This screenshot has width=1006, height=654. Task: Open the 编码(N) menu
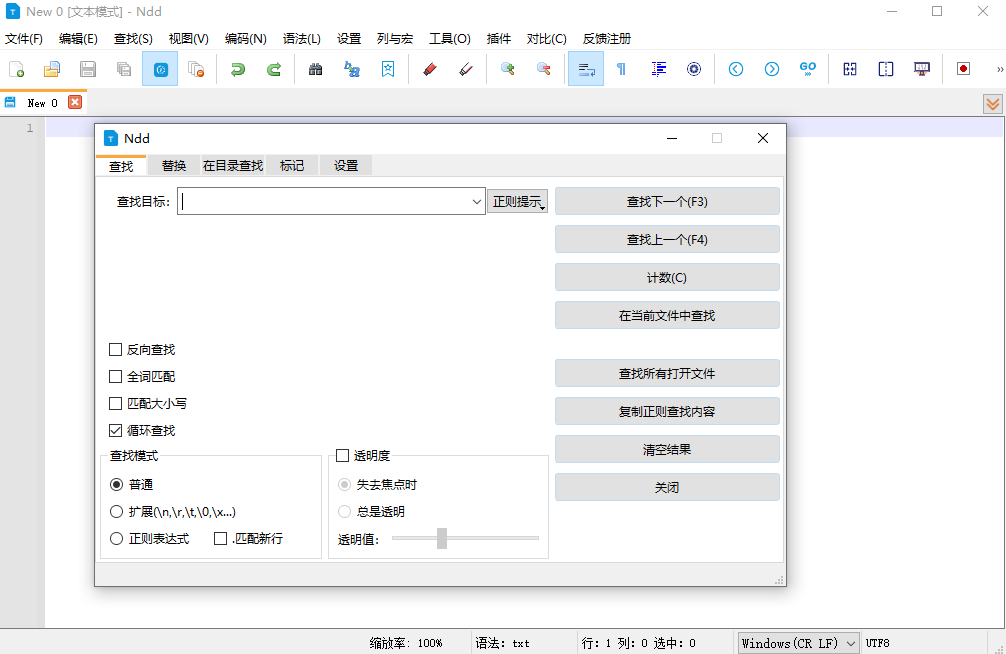point(246,39)
